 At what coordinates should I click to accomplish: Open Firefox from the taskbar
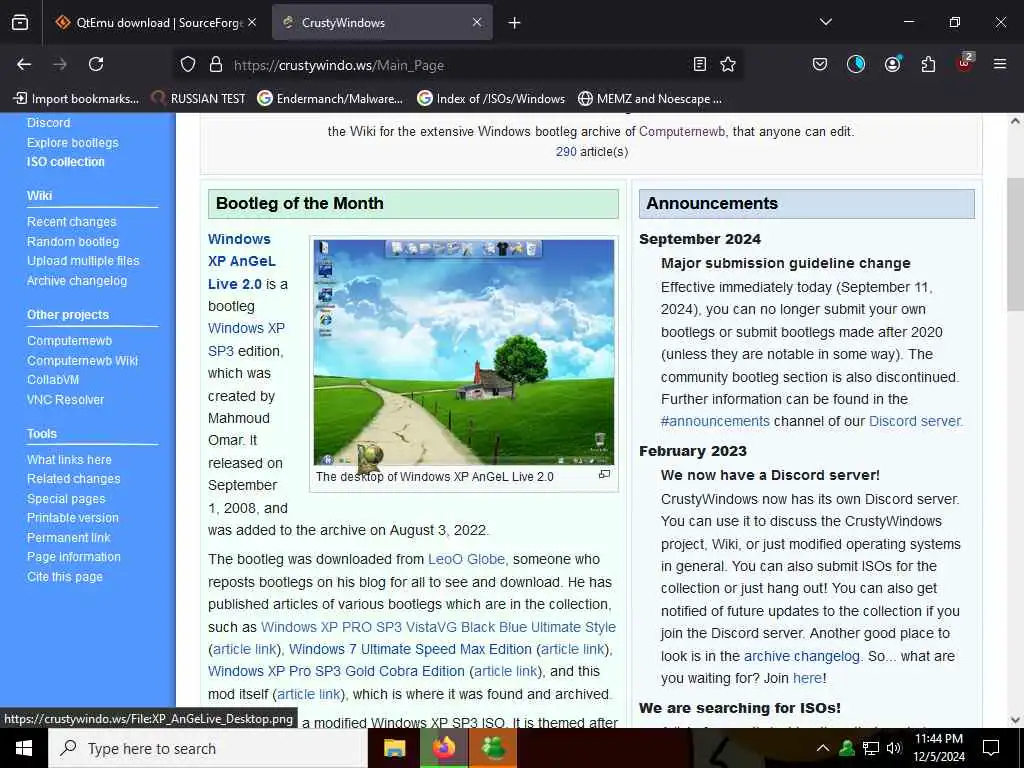click(x=444, y=748)
